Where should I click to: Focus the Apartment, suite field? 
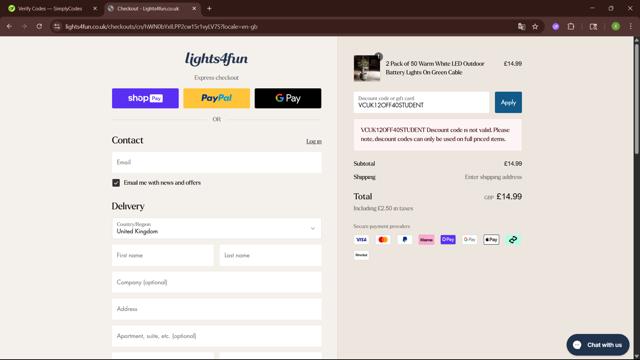[216, 336]
